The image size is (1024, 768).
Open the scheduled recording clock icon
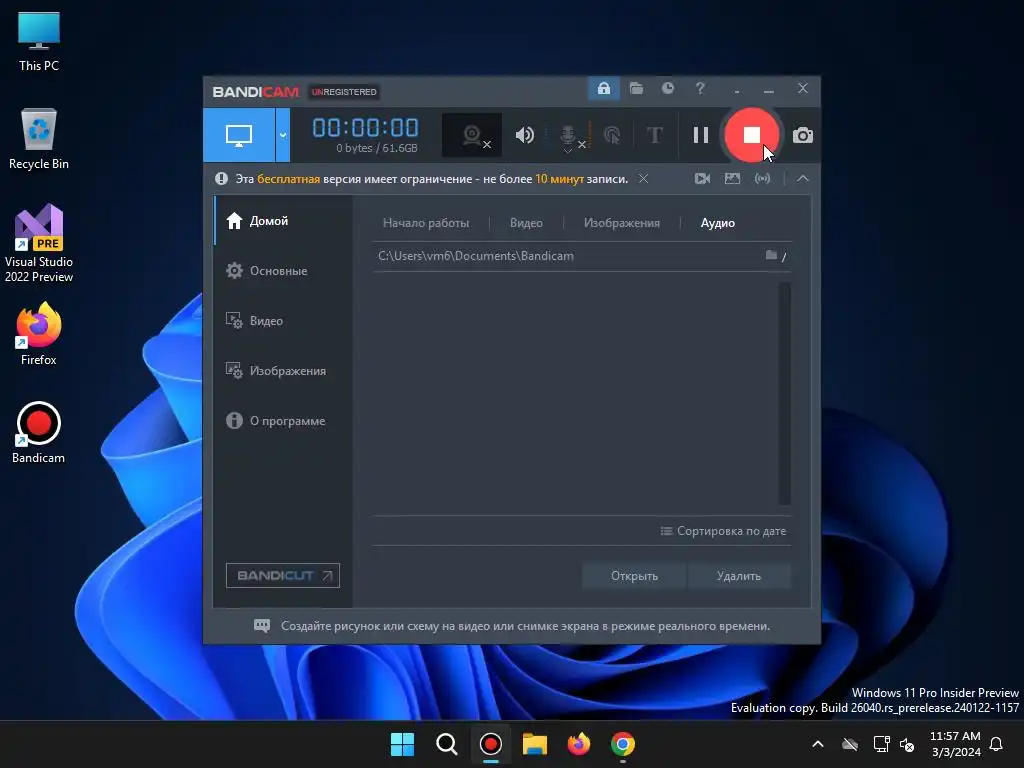coord(667,88)
